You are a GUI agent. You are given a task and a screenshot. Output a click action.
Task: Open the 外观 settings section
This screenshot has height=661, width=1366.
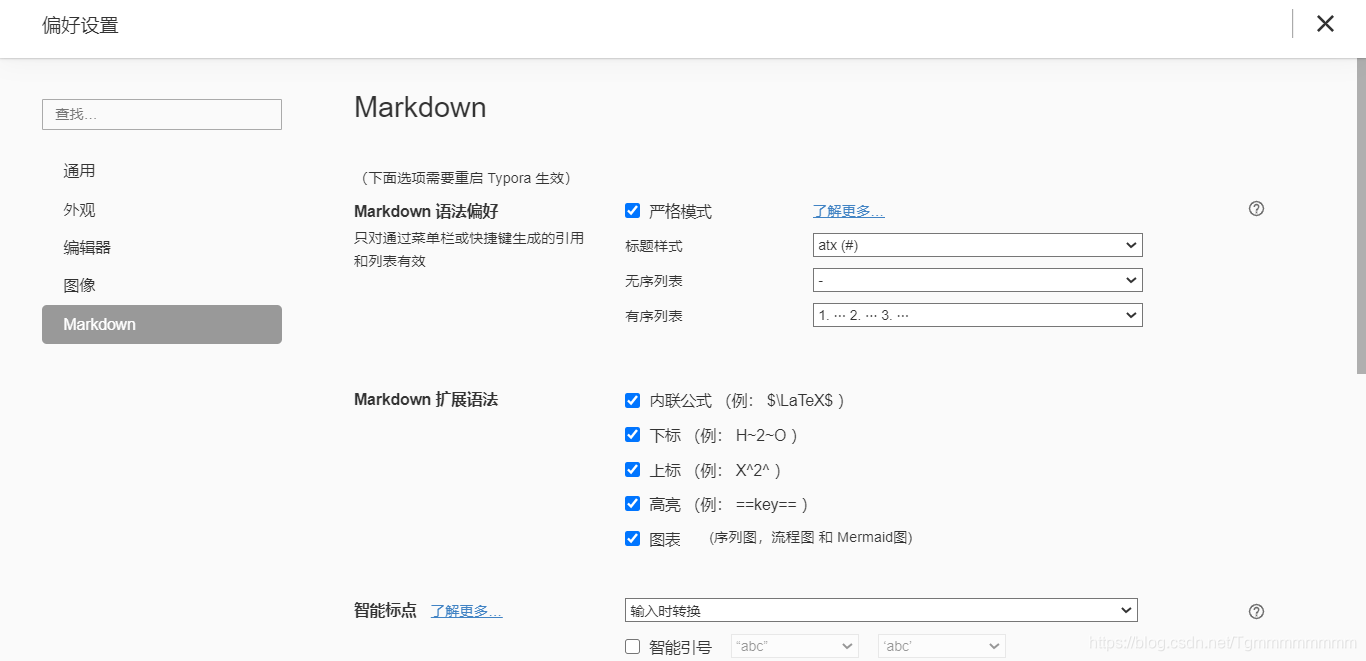click(80, 209)
